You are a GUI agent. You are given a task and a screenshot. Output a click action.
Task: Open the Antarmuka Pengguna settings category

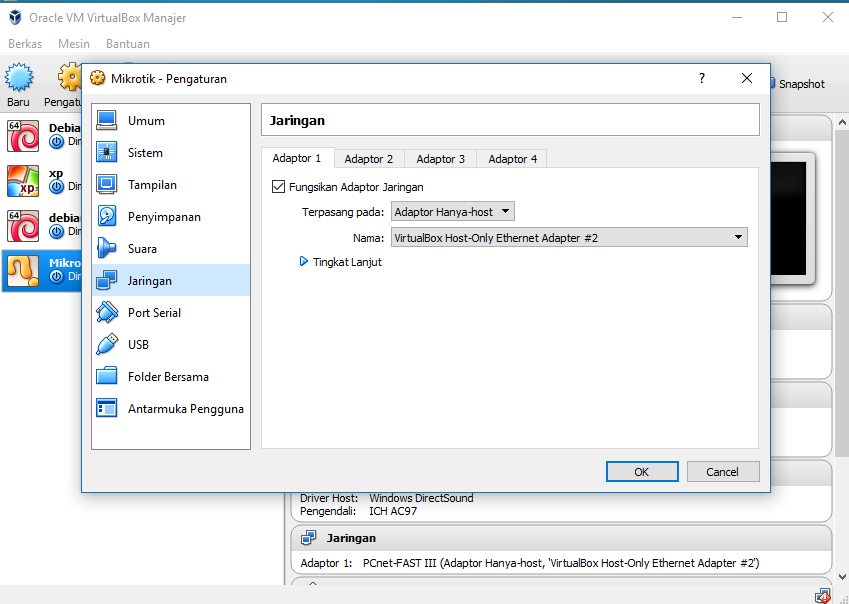pyautogui.click(x=171, y=408)
